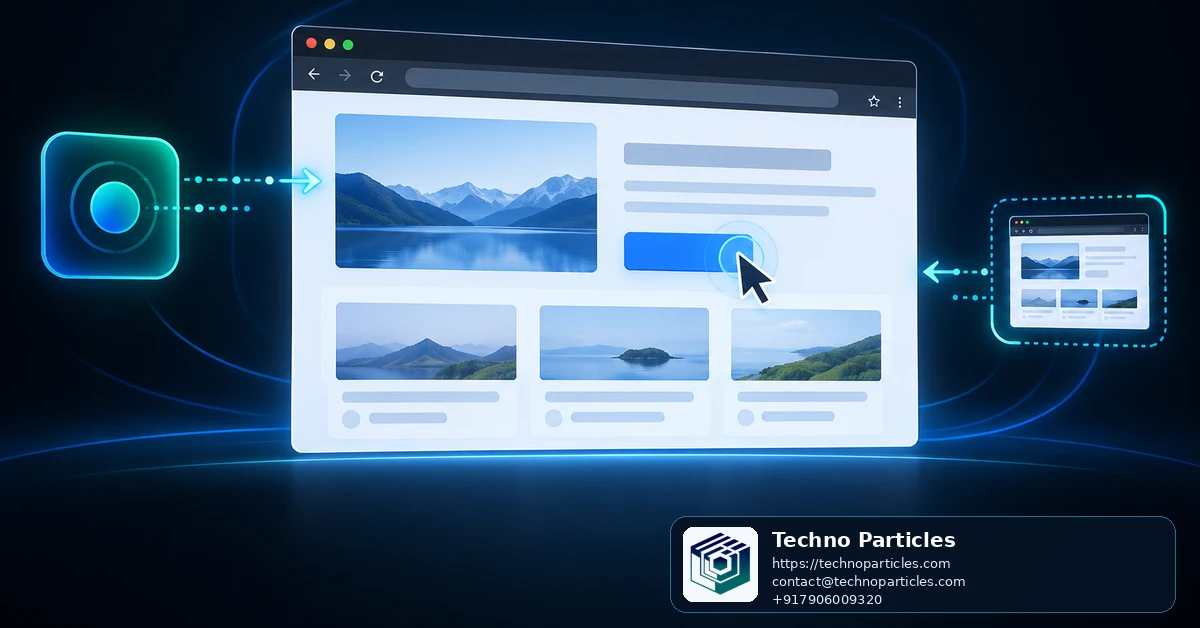Screen dimensions: 1200x628
Task: Open the mountain peak card image
Action: pos(426,342)
